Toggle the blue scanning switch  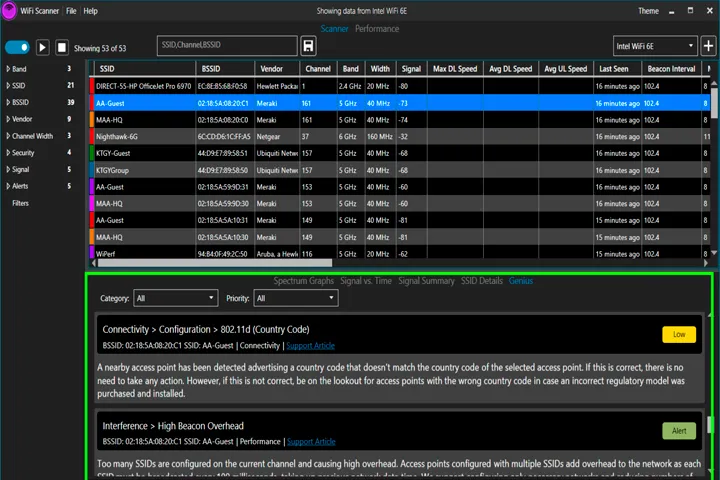pyautogui.click(x=17, y=47)
